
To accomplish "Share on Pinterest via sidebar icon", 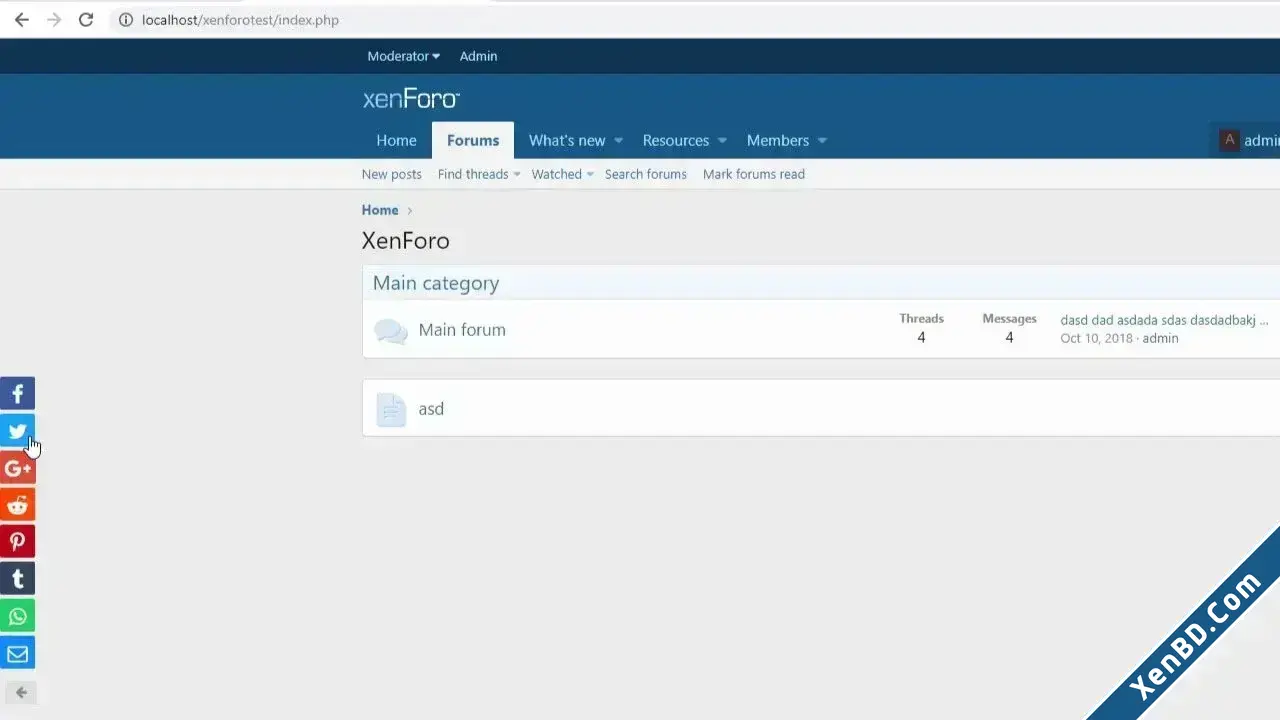I will (17, 542).
